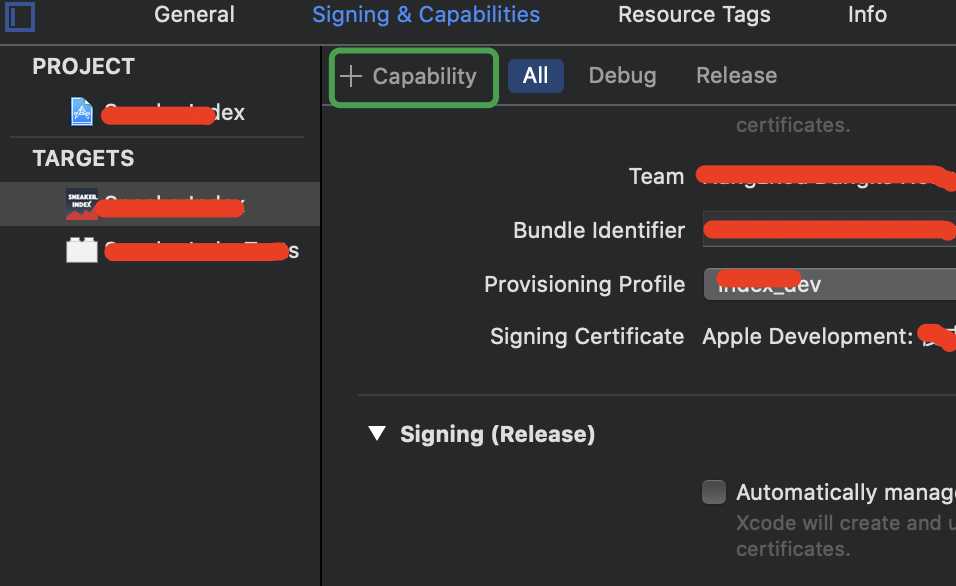
Task: Select the Signing & Capabilities tab
Action: [x=426, y=15]
